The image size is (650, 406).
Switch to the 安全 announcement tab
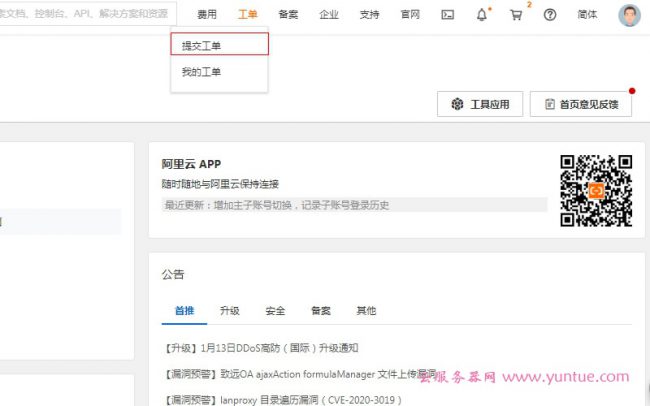coord(275,310)
